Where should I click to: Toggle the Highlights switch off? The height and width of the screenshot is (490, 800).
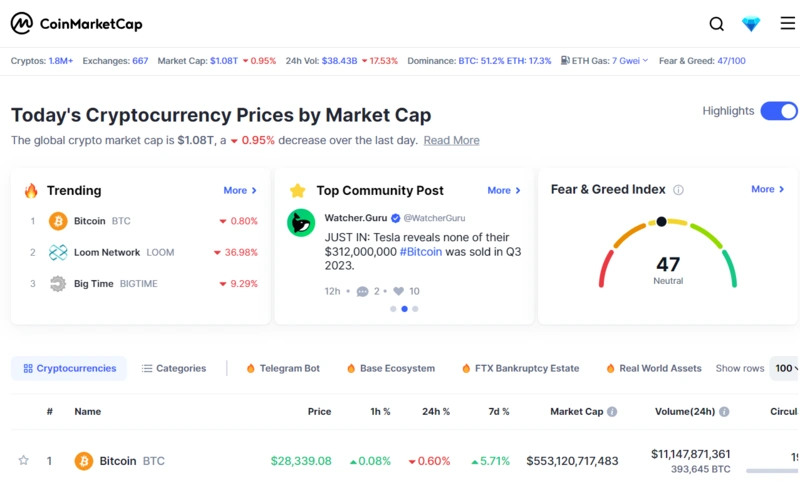(779, 111)
